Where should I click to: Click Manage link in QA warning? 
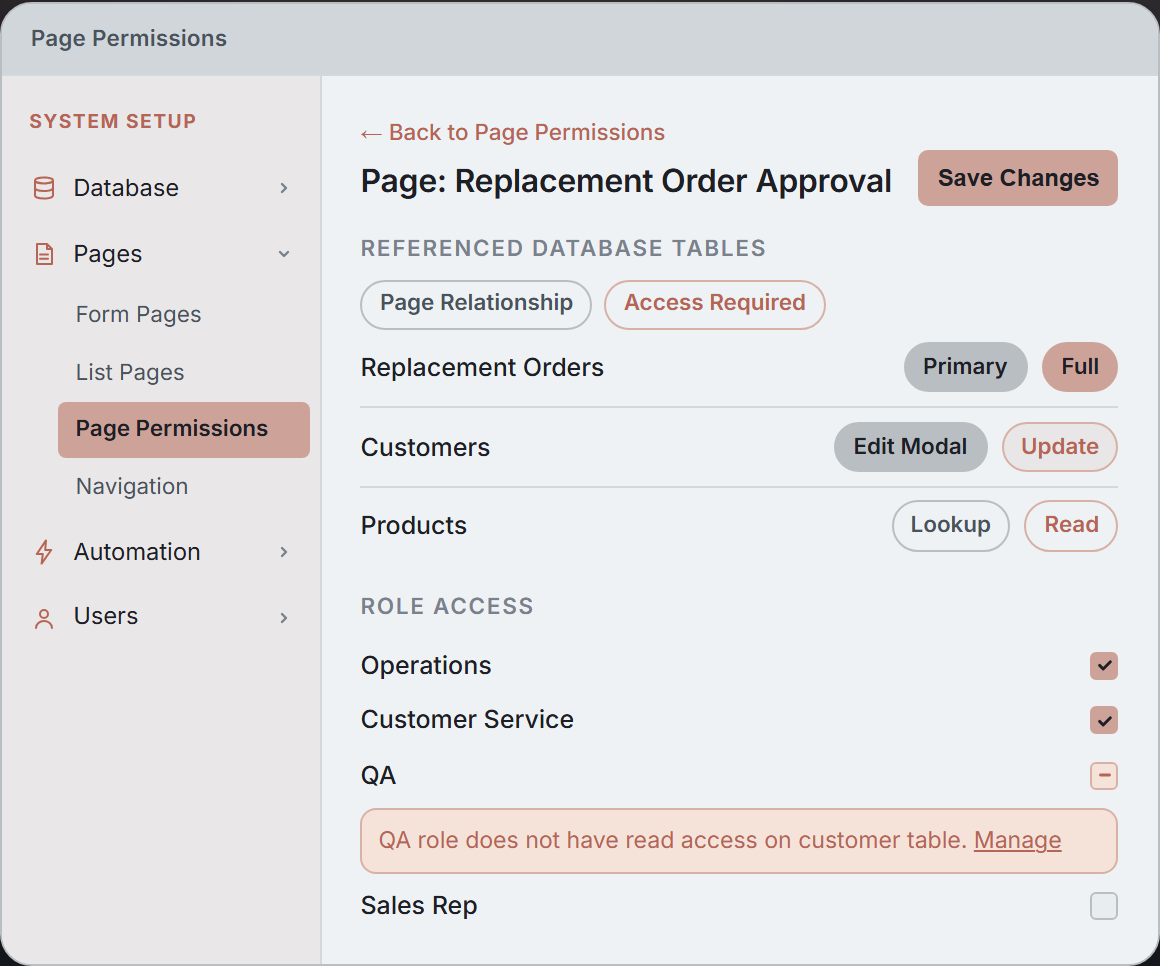[1017, 840]
